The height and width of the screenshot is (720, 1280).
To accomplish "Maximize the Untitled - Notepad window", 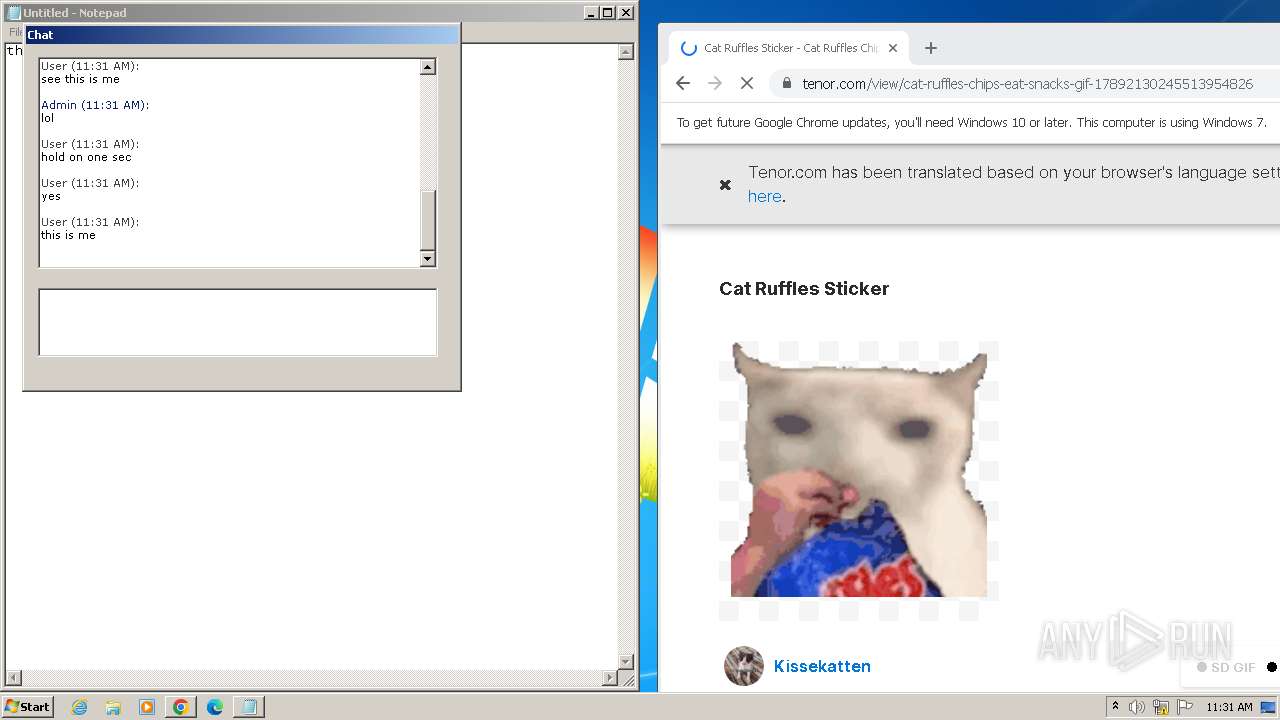I will click(607, 13).
